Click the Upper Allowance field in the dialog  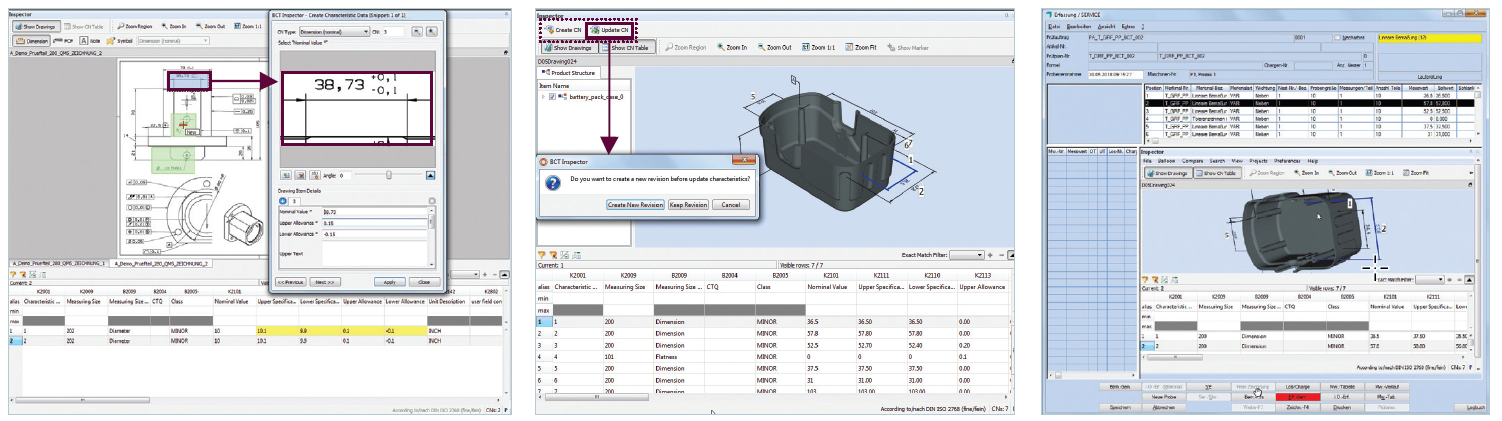(x=375, y=223)
